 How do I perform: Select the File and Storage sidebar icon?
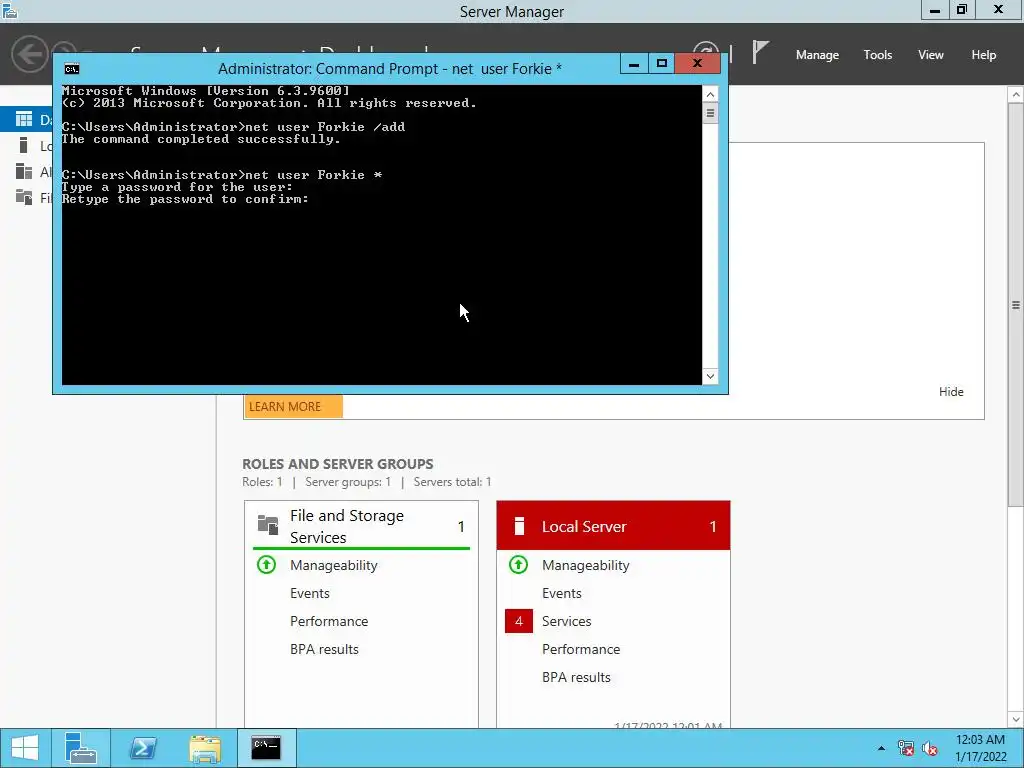tap(24, 197)
